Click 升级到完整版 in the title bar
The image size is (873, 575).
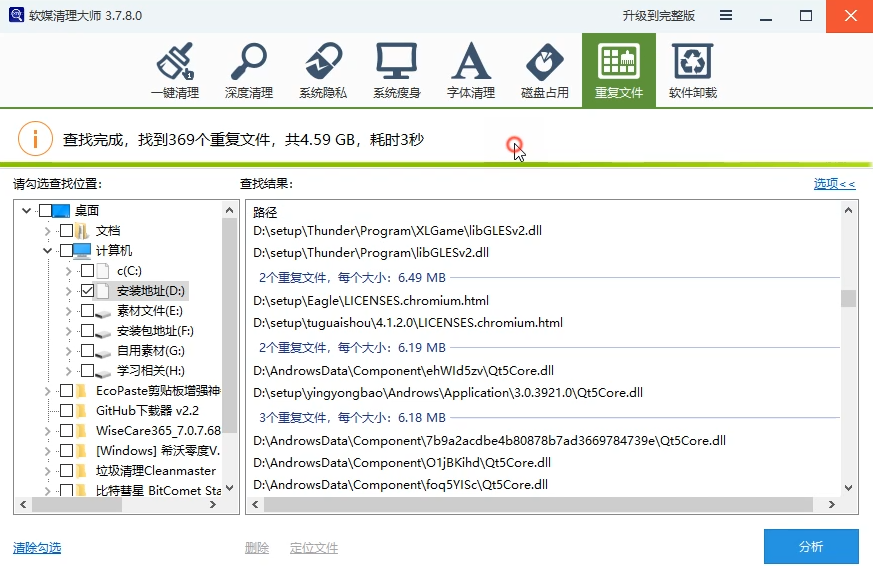pyautogui.click(x=658, y=15)
